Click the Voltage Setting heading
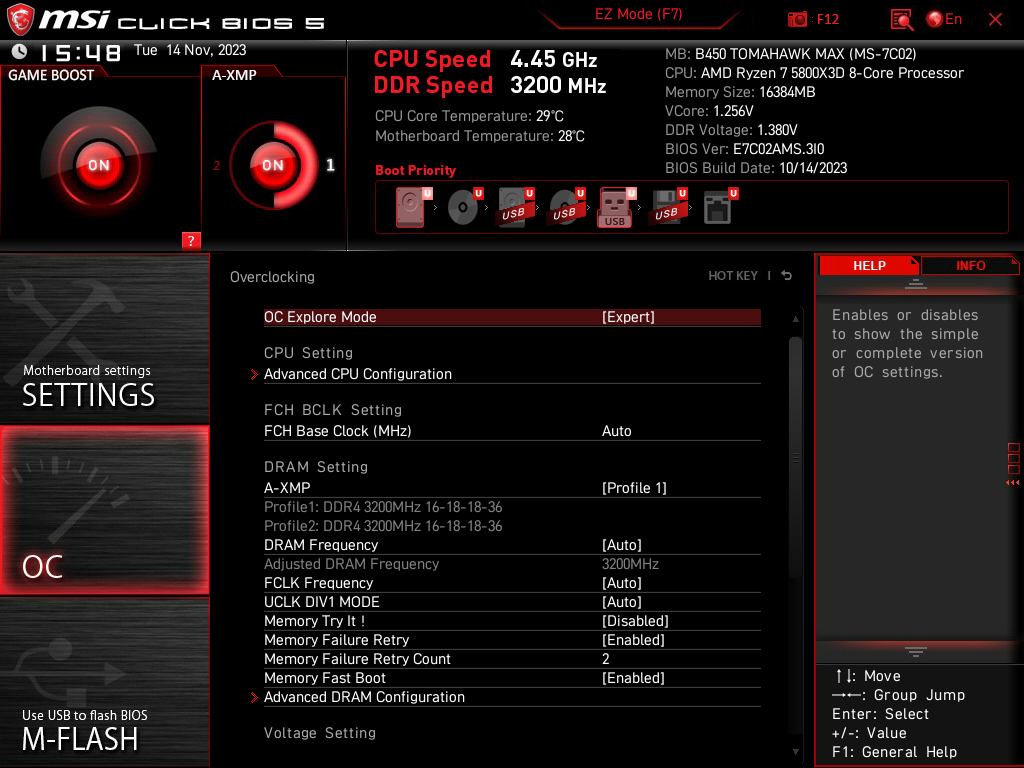The height and width of the screenshot is (768, 1024). click(320, 733)
